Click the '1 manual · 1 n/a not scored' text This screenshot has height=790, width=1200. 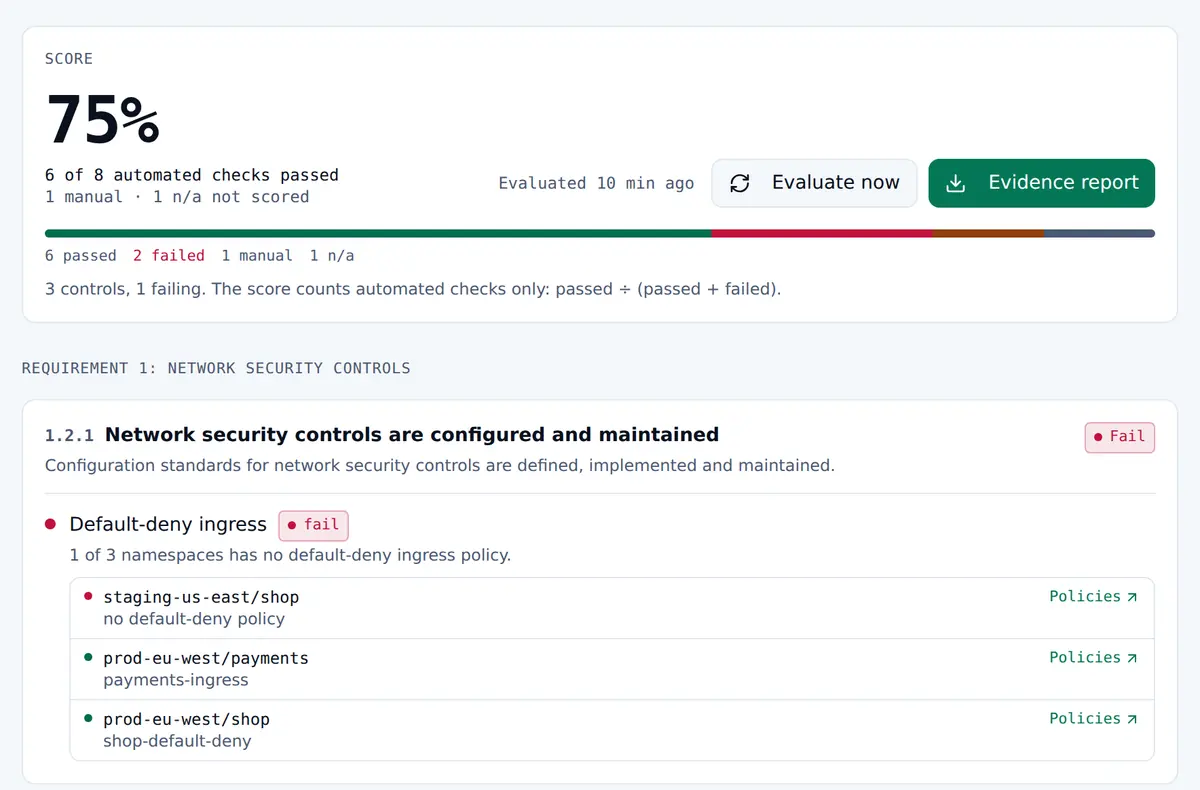coord(177,197)
